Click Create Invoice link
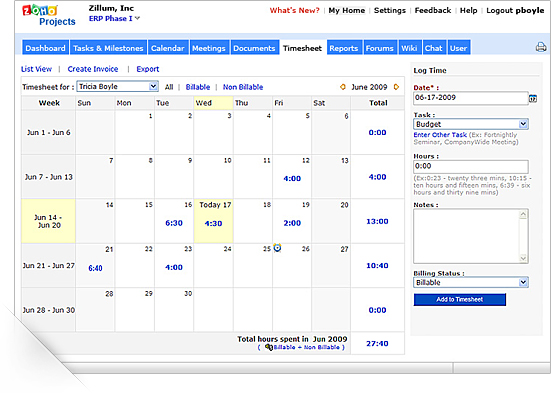Viewport: 551px width, 393px height. click(x=93, y=69)
